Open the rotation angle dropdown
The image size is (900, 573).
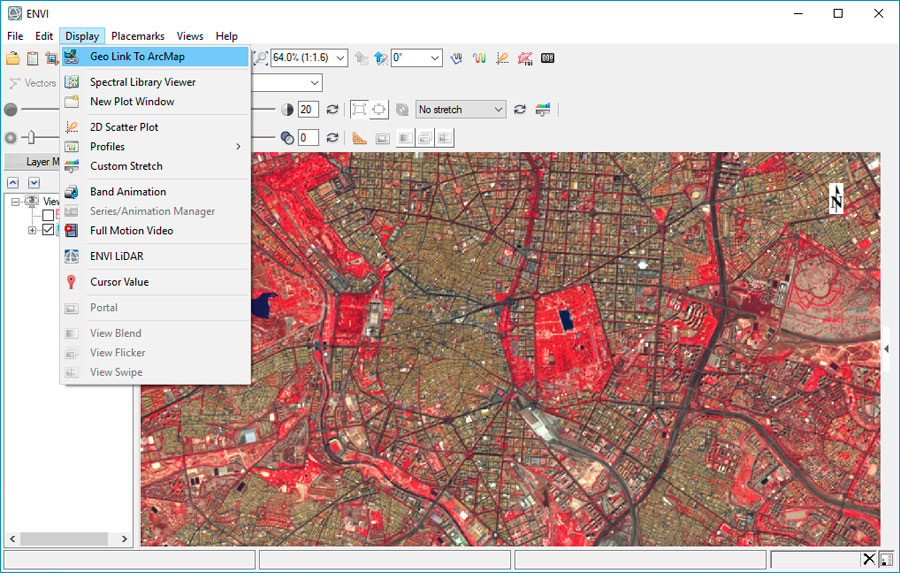pos(435,58)
